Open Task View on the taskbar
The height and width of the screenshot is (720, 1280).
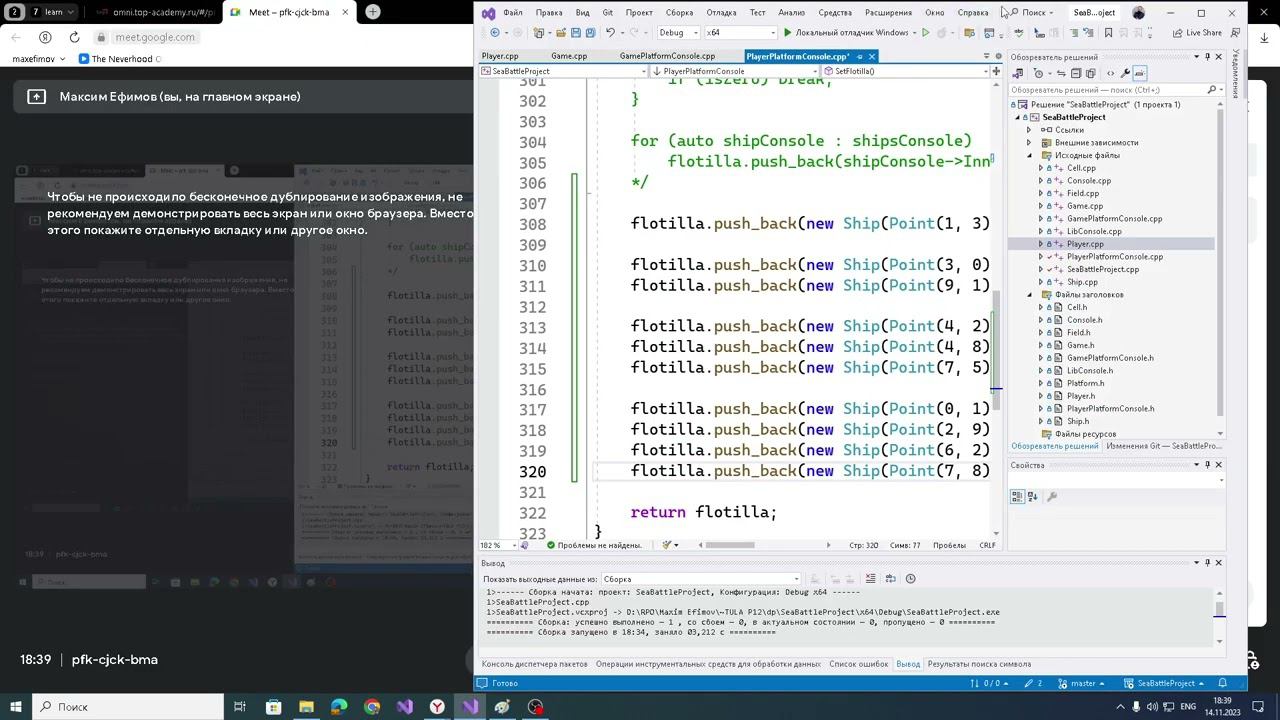240,707
